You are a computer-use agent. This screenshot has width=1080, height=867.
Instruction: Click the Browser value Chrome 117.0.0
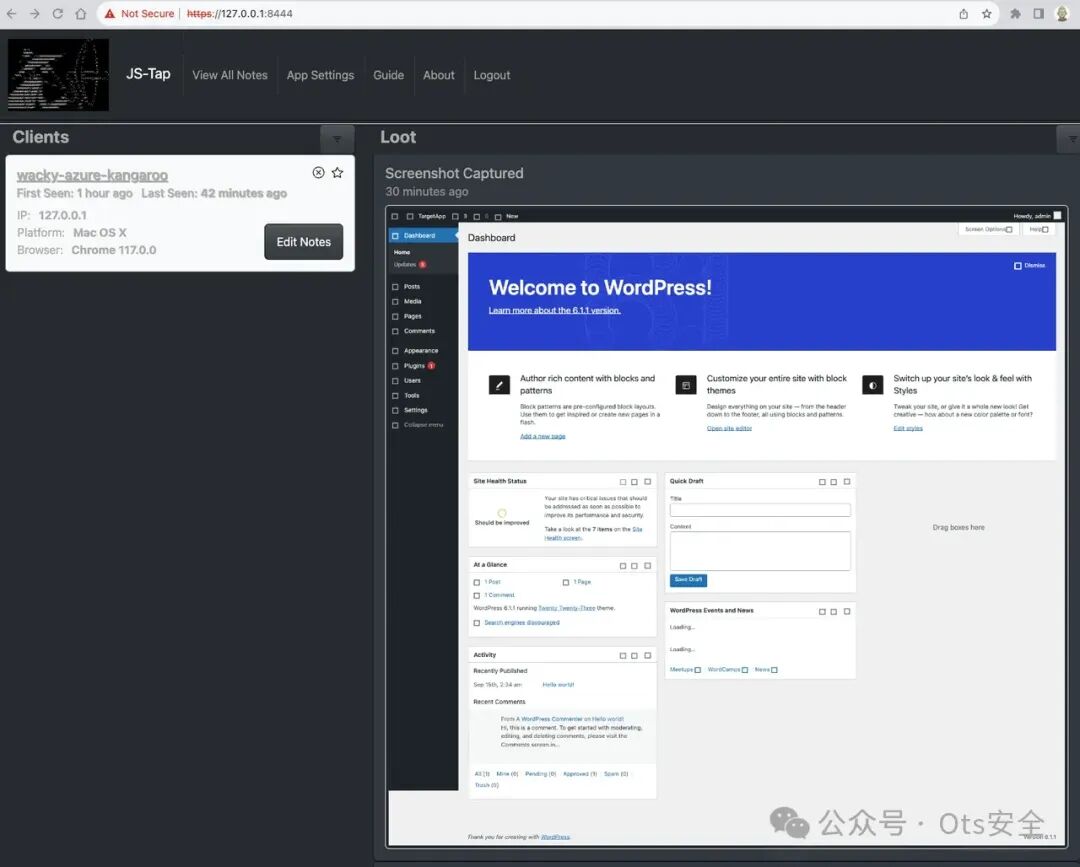point(114,250)
